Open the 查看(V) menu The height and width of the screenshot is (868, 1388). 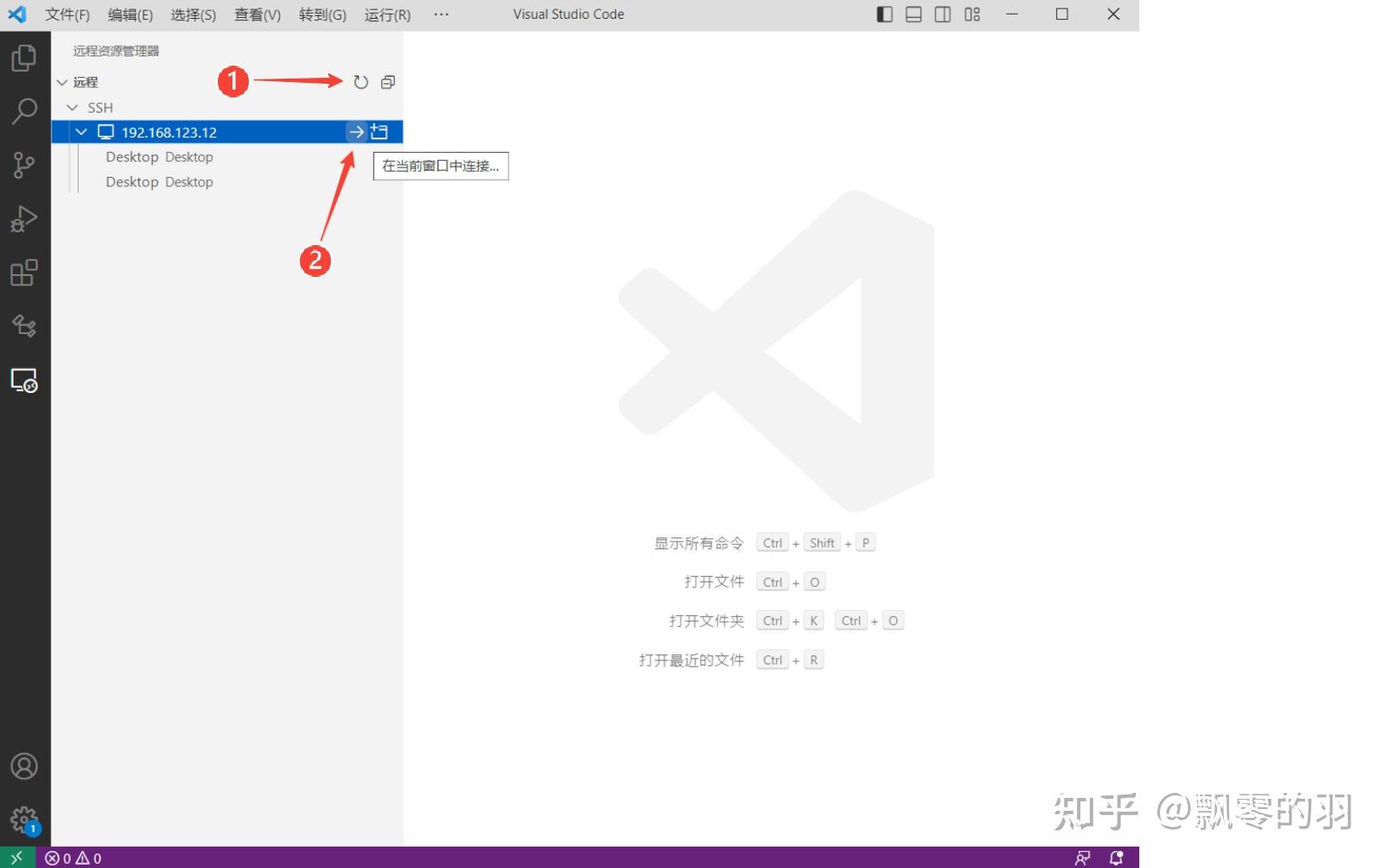[257, 15]
